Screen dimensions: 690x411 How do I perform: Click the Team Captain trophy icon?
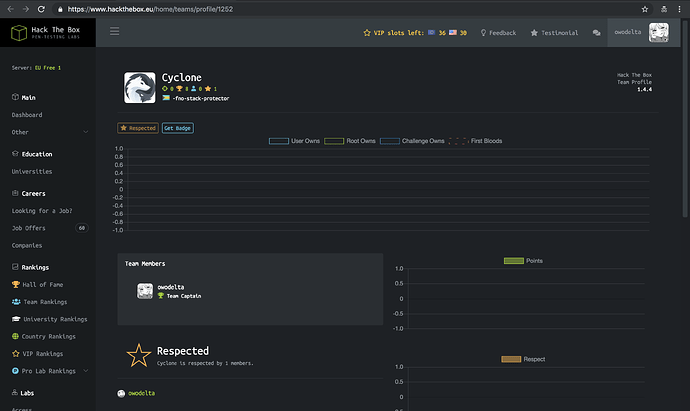(161, 296)
